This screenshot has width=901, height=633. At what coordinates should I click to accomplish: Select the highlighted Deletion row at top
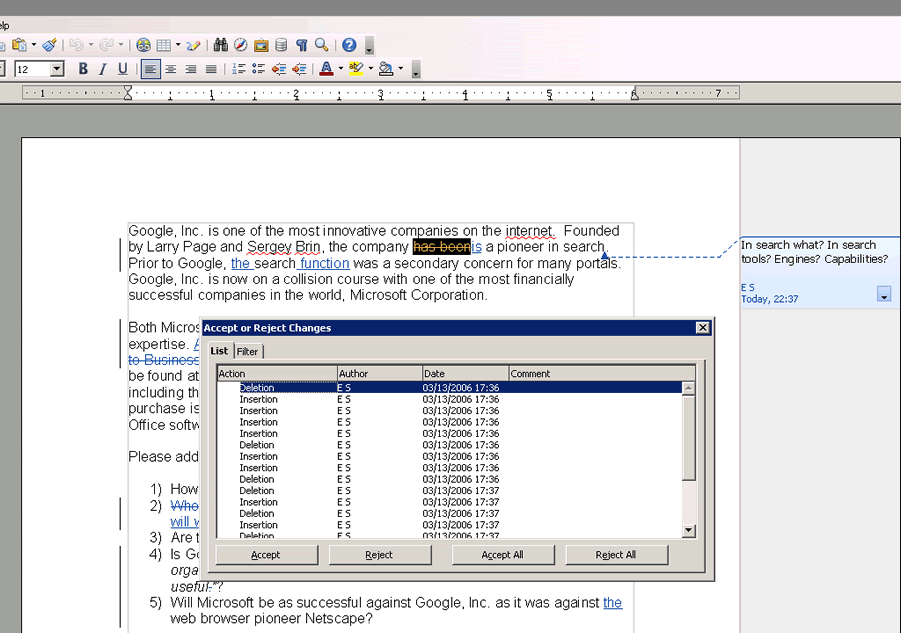click(x=449, y=388)
